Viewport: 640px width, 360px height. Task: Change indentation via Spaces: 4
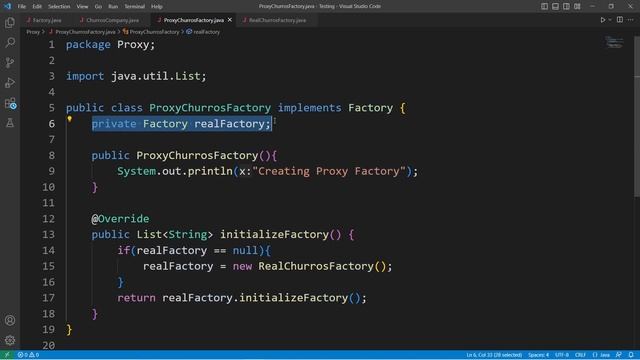(538, 355)
